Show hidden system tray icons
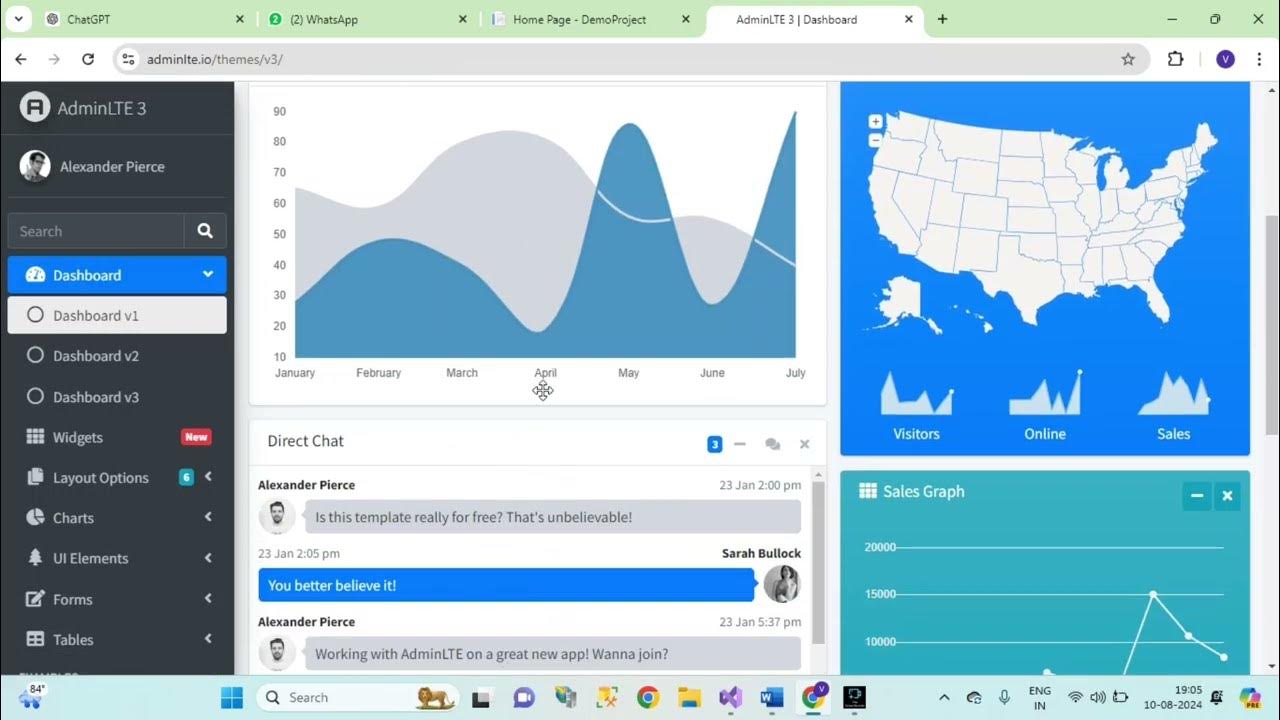 pos(943,697)
